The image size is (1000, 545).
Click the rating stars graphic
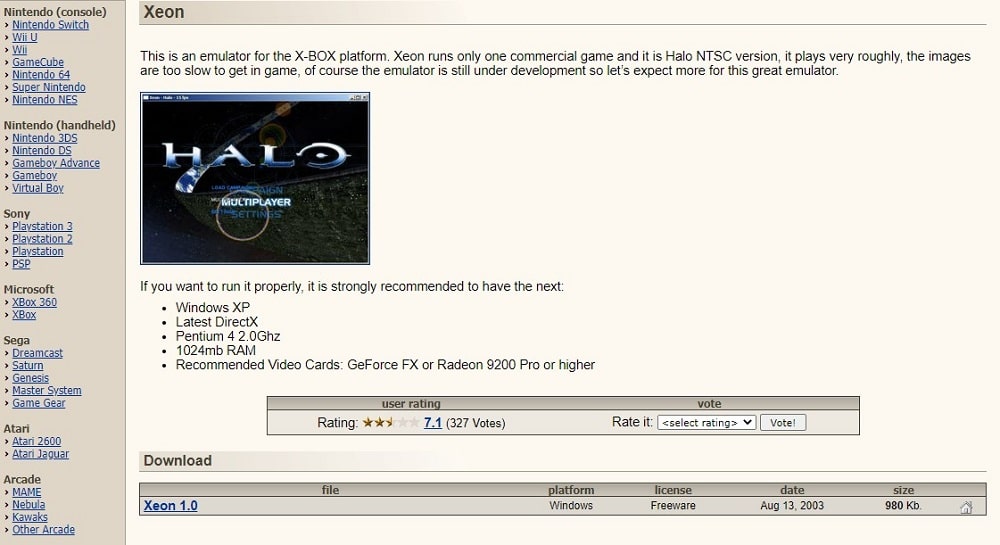point(390,422)
